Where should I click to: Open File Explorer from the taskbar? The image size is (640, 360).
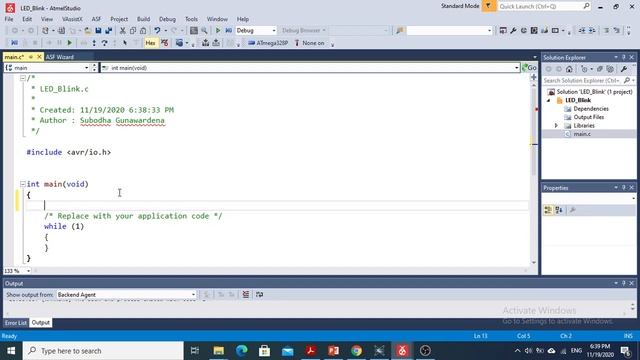(x=219, y=351)
